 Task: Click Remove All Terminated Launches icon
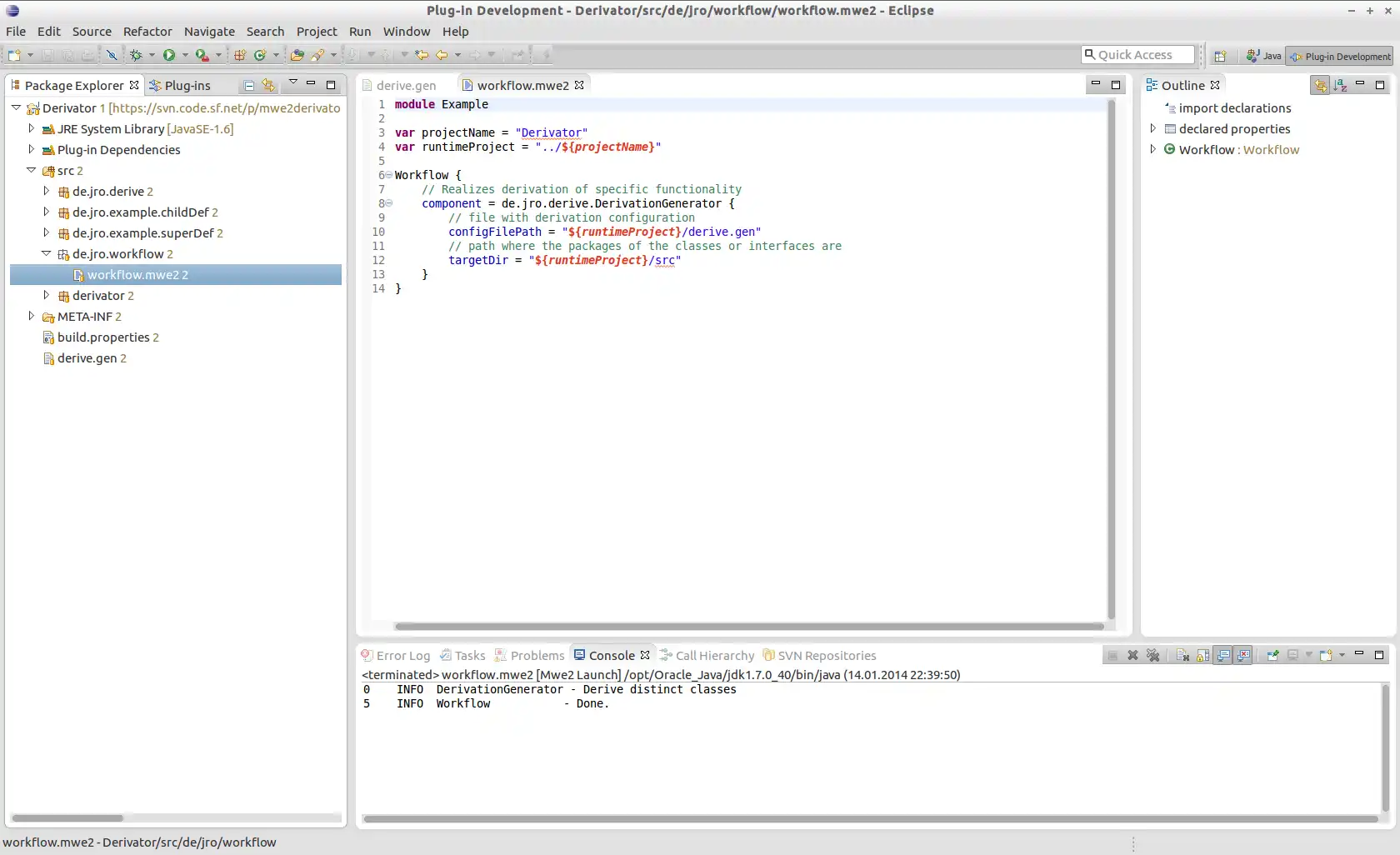tap(1153, 655)
